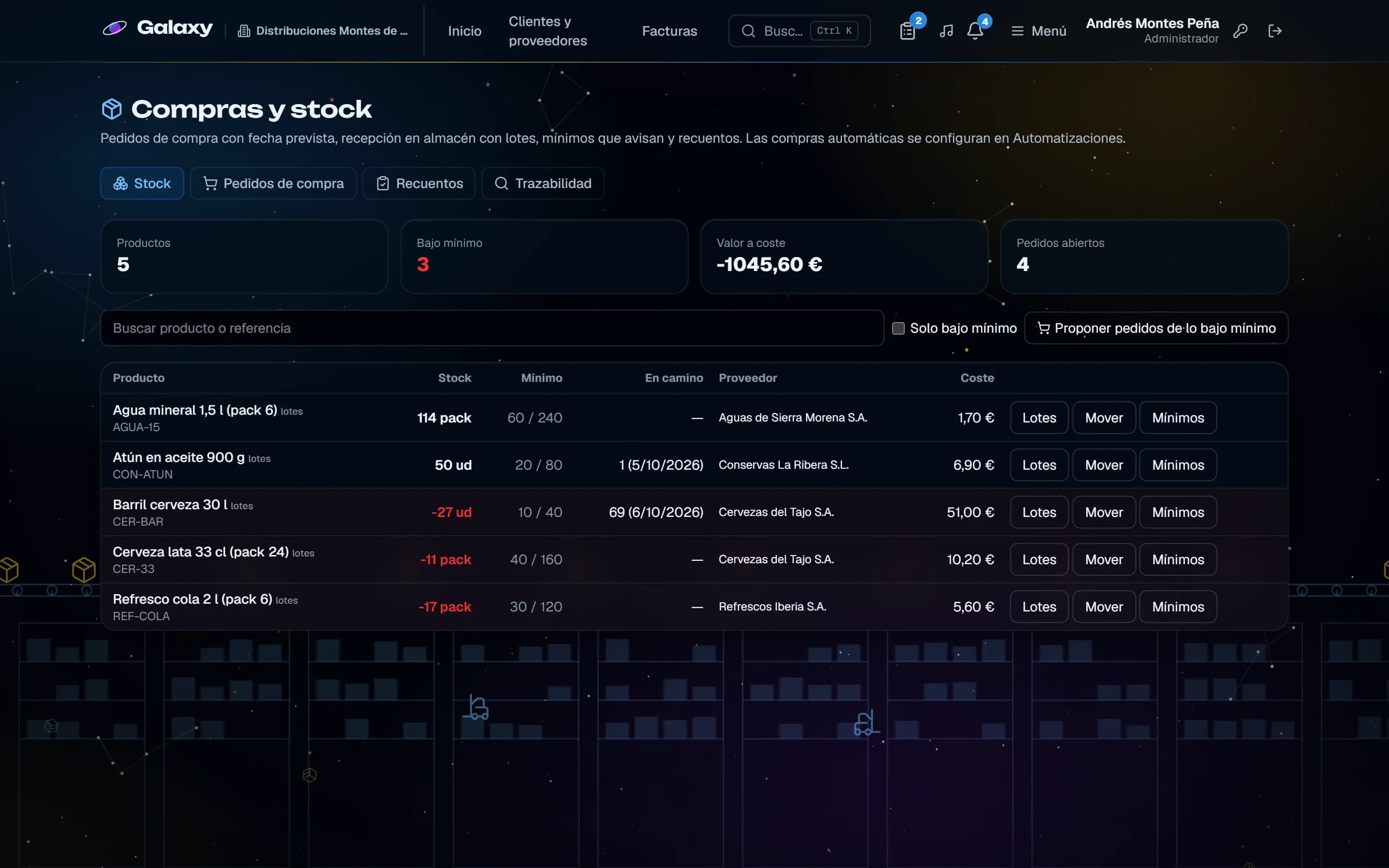The height and width of the screenshot is (868, 1389).
Task: Click the Coste column header
Action: (977, 378)
